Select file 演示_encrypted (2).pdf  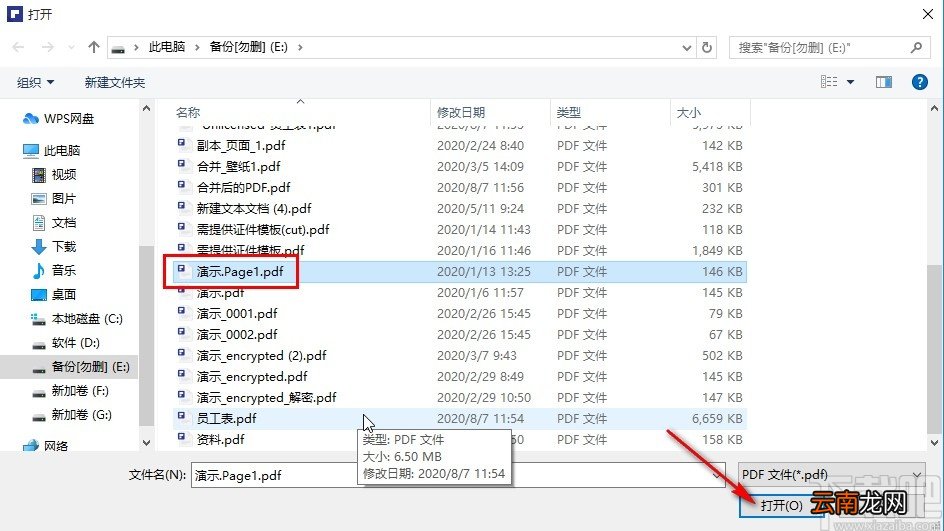pyautogui.click(x=261, y=356)
